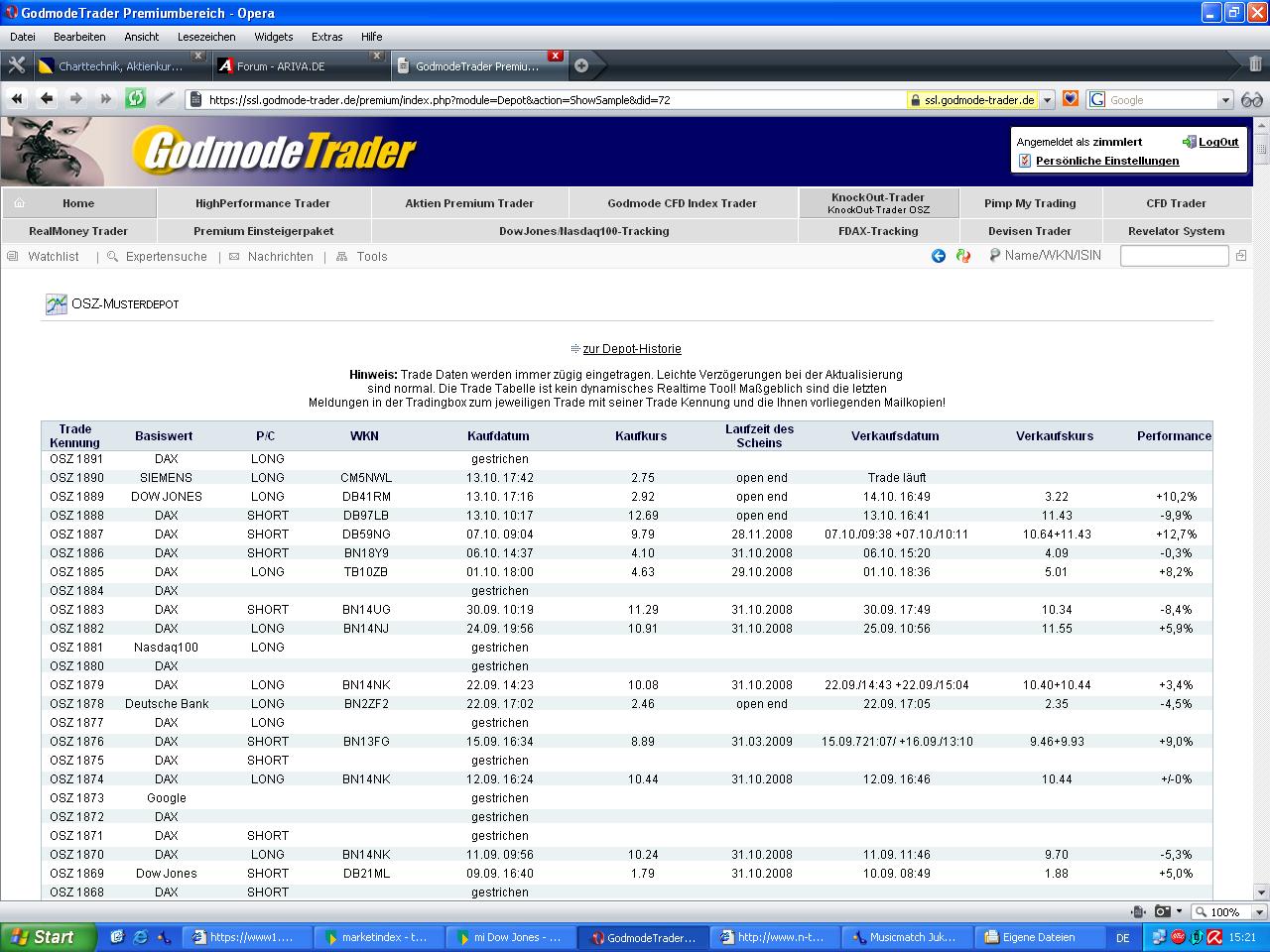The height and width of the screenshot is (952, 1270).
Task: Click the Windows Start button
Action: (x=42, y=937)
